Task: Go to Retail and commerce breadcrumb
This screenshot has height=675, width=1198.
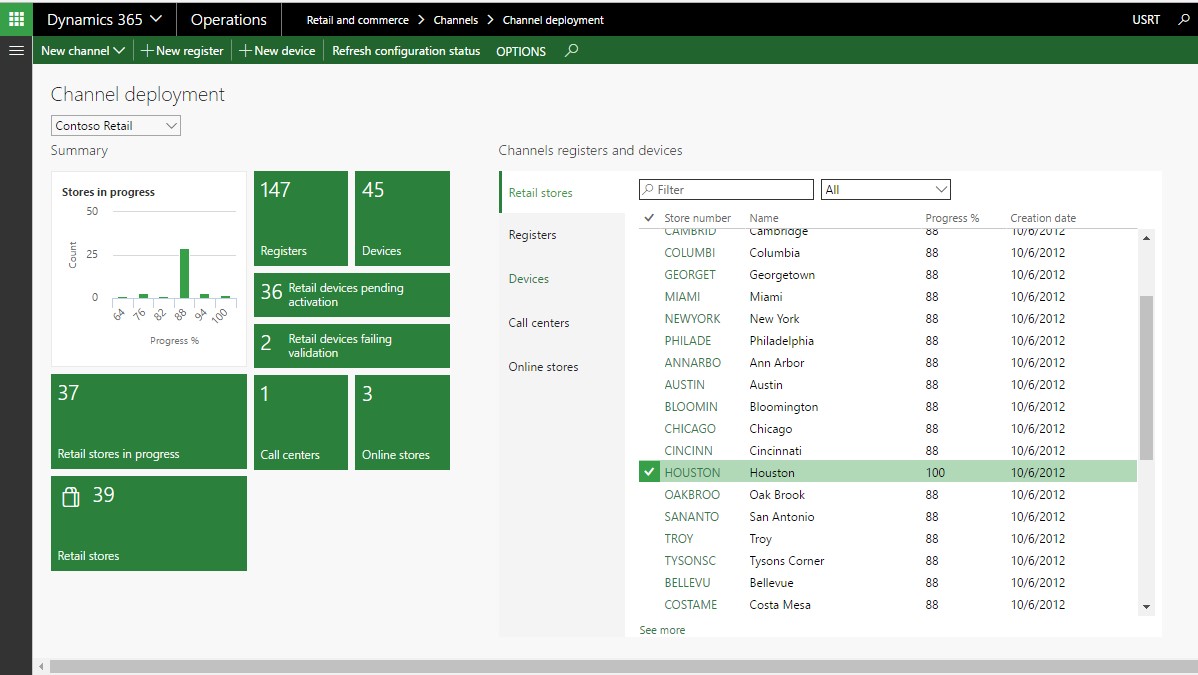Action: [x=358, y=20]
